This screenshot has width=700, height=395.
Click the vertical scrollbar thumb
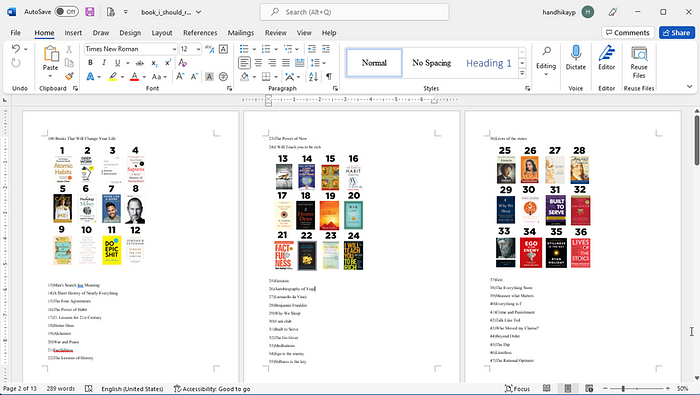(x=696, y=140)
